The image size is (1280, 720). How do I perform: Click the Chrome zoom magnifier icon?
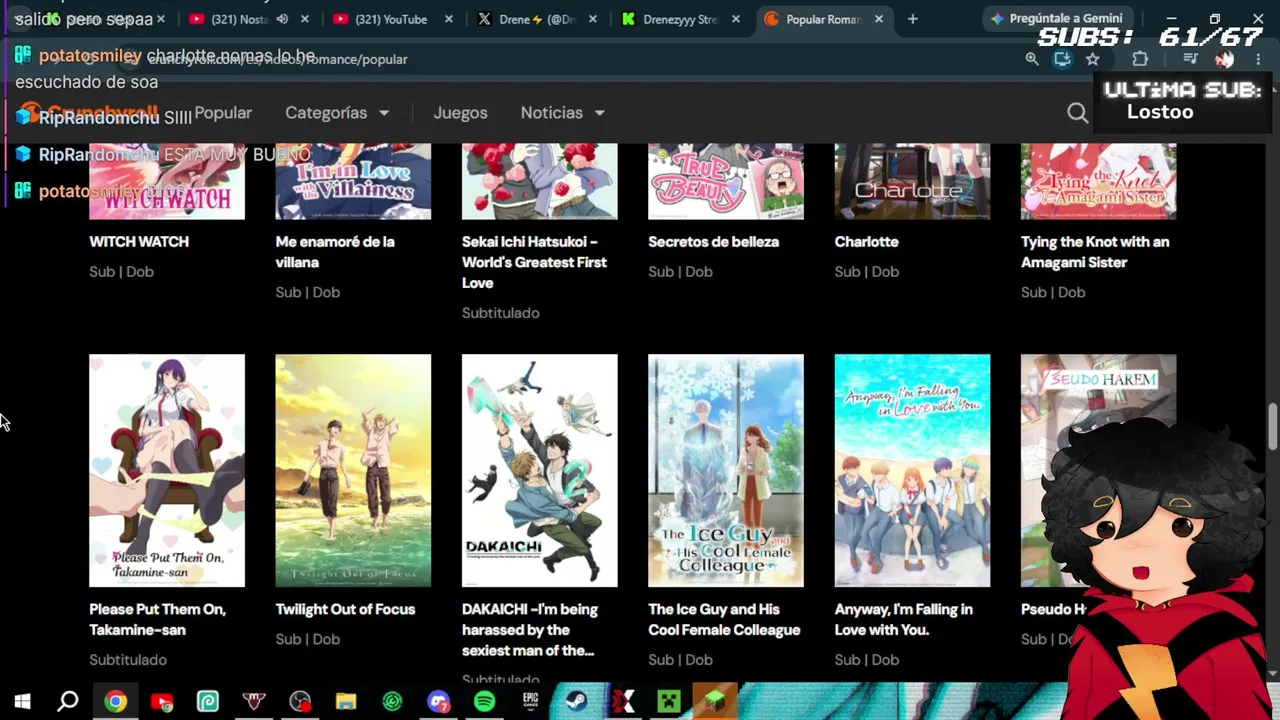click(1032, 59)
